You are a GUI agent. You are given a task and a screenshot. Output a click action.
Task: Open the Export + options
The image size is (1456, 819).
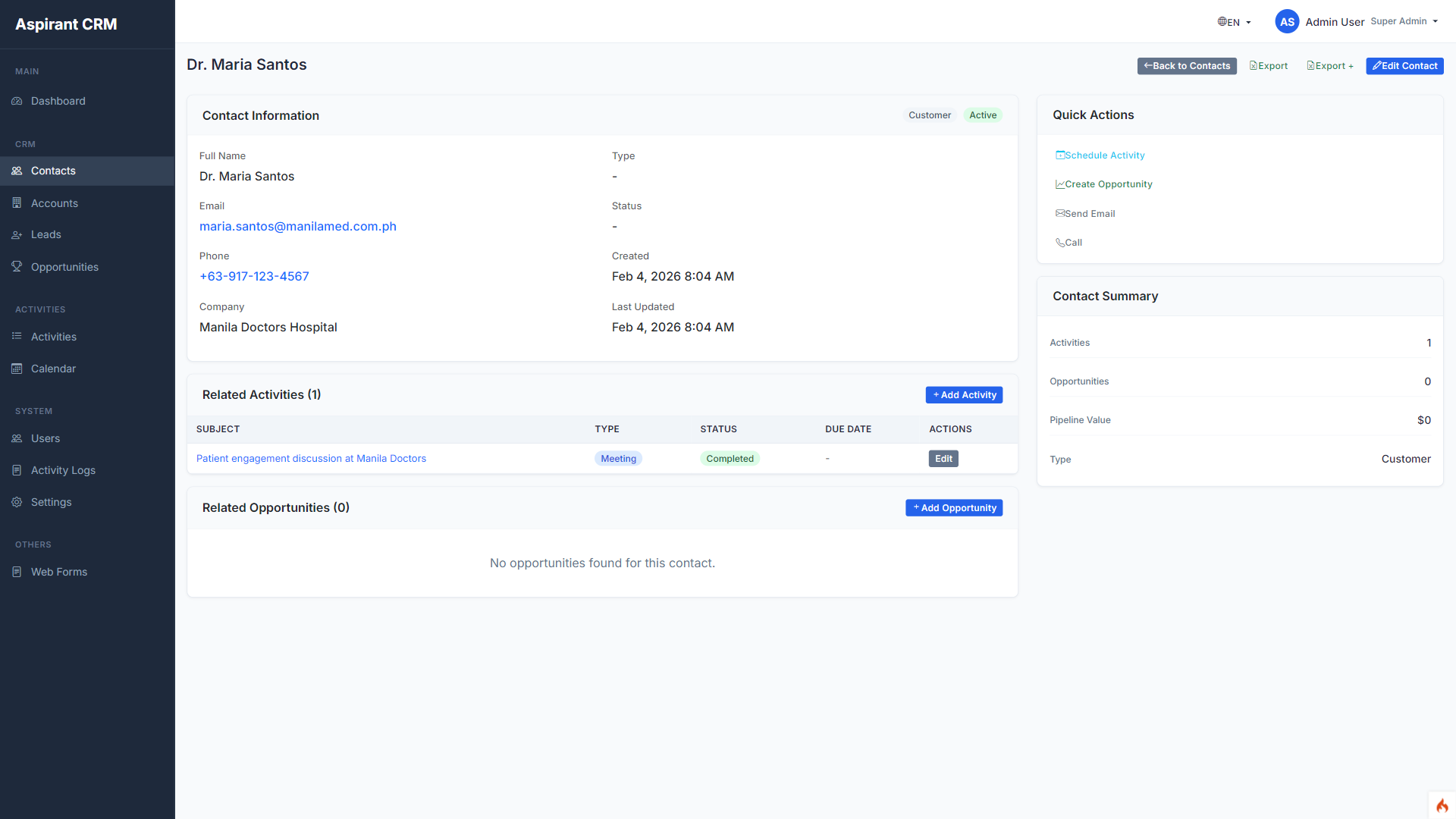click(x=1330, y=66)
